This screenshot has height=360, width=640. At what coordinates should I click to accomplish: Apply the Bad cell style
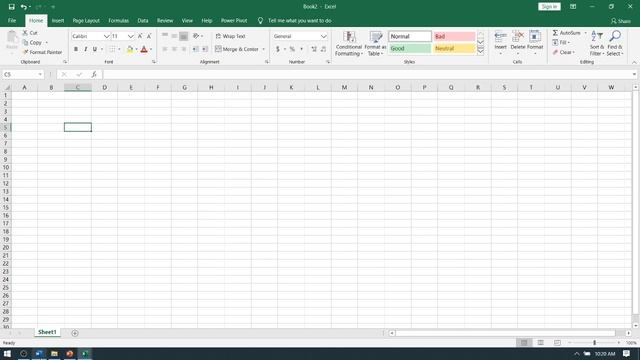click(x=454, y=36)
